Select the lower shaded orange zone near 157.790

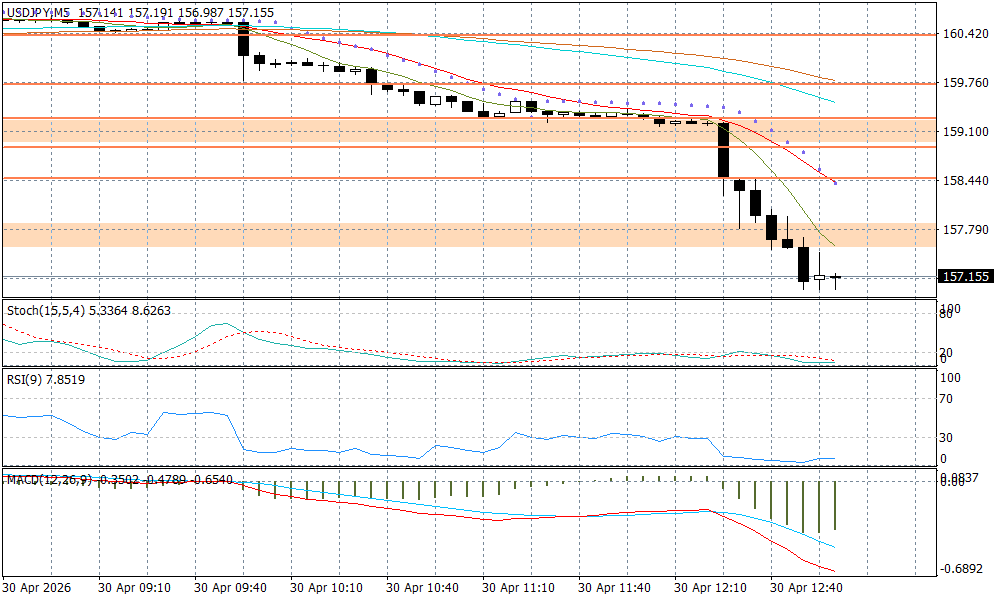(x=470, y=235)
